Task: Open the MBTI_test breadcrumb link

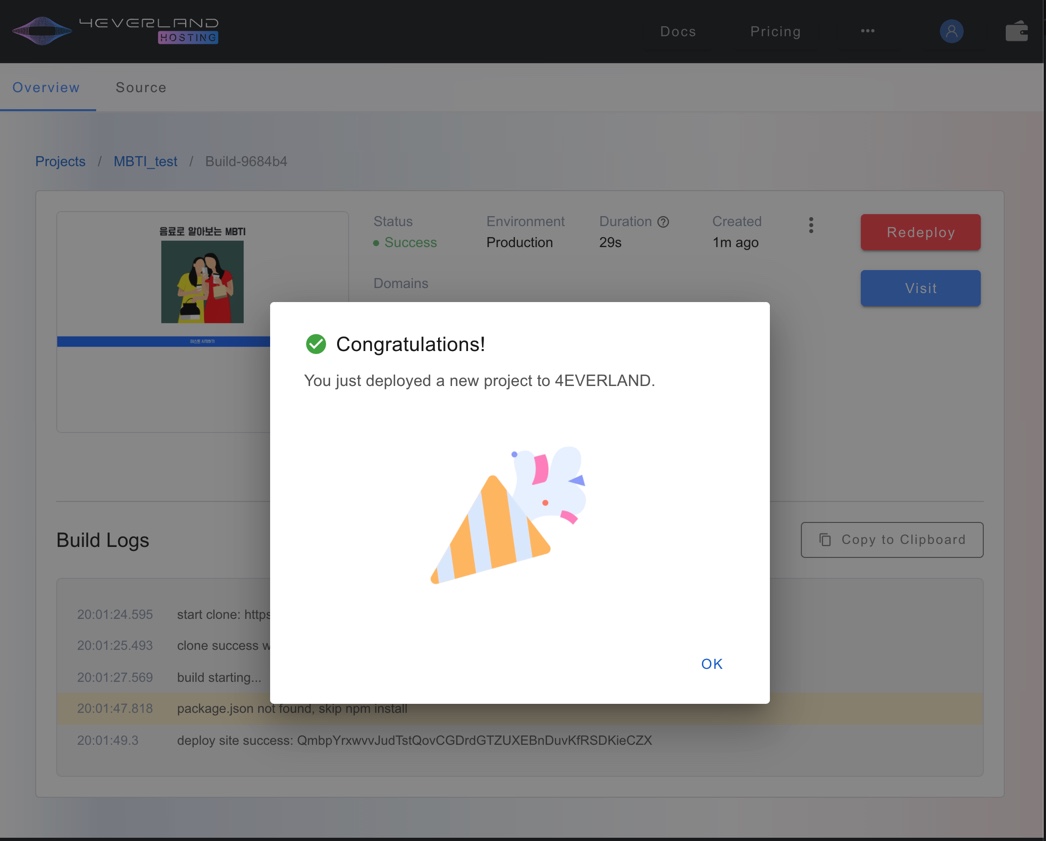Action: click(145, 161)
